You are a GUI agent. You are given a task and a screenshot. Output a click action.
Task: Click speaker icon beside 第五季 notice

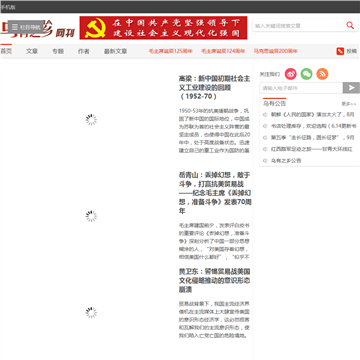click(265, 137)
